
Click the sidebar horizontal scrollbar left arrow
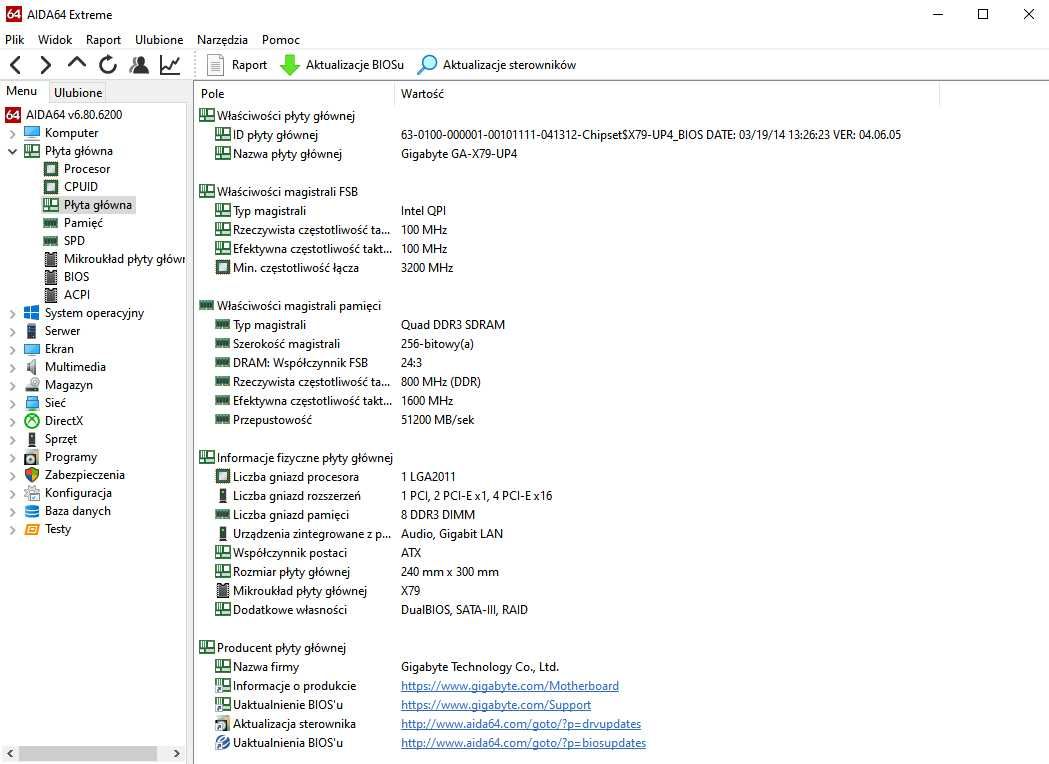click(9, 753)
